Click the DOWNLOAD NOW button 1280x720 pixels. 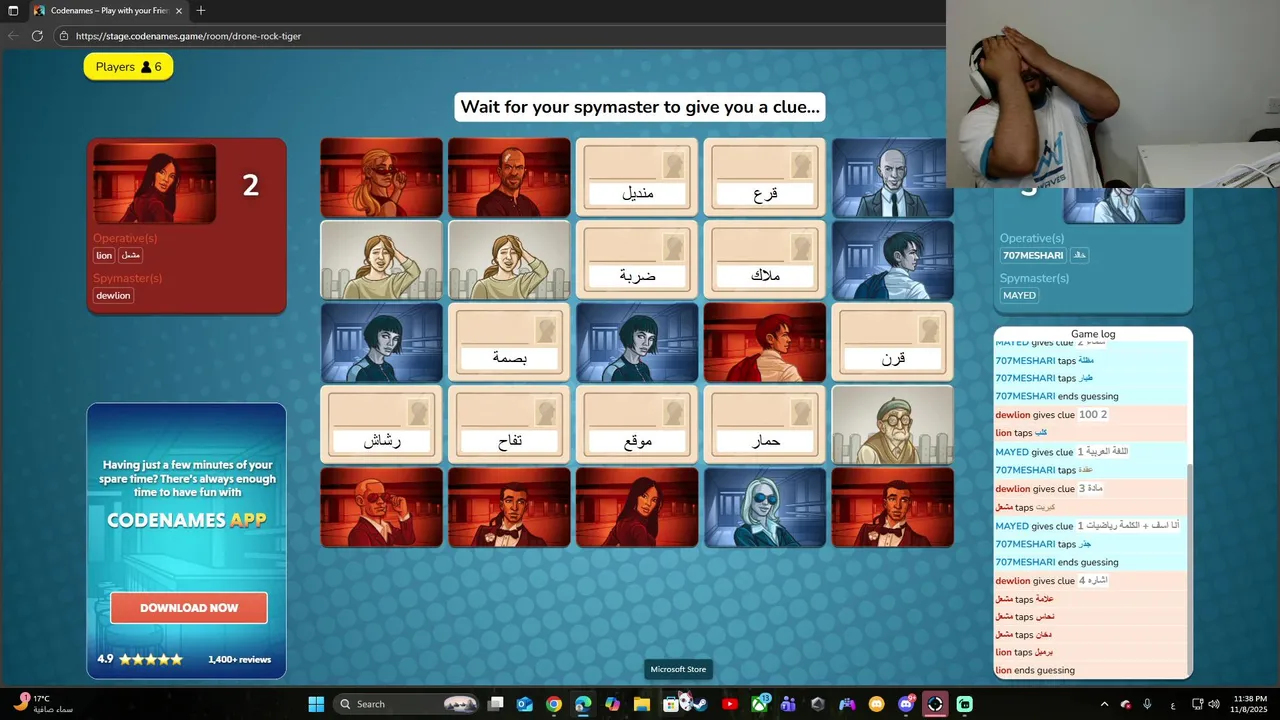coord(189,607)
